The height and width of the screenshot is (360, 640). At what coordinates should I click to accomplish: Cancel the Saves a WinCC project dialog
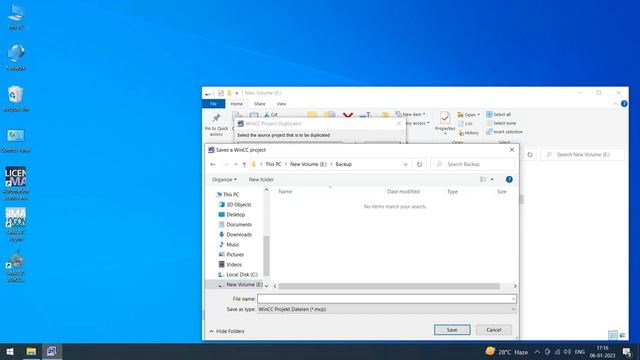[x=493, y=330]
